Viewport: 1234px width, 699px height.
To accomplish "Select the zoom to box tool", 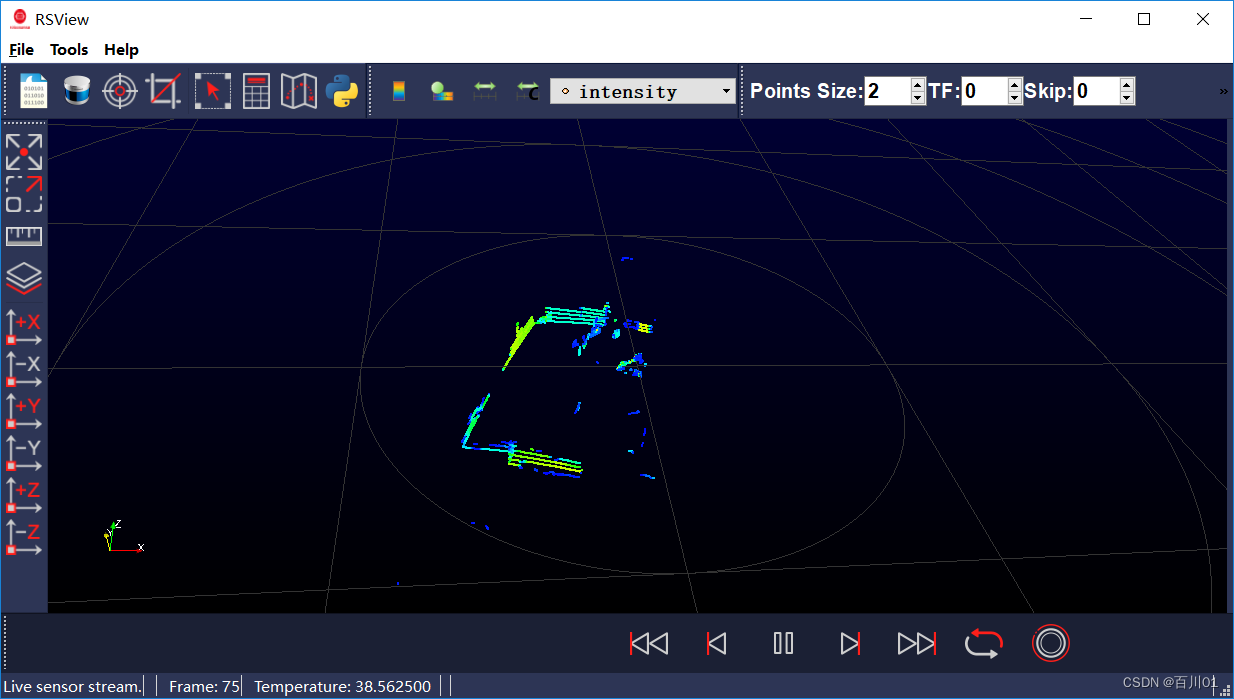I will tap(24, 193).
